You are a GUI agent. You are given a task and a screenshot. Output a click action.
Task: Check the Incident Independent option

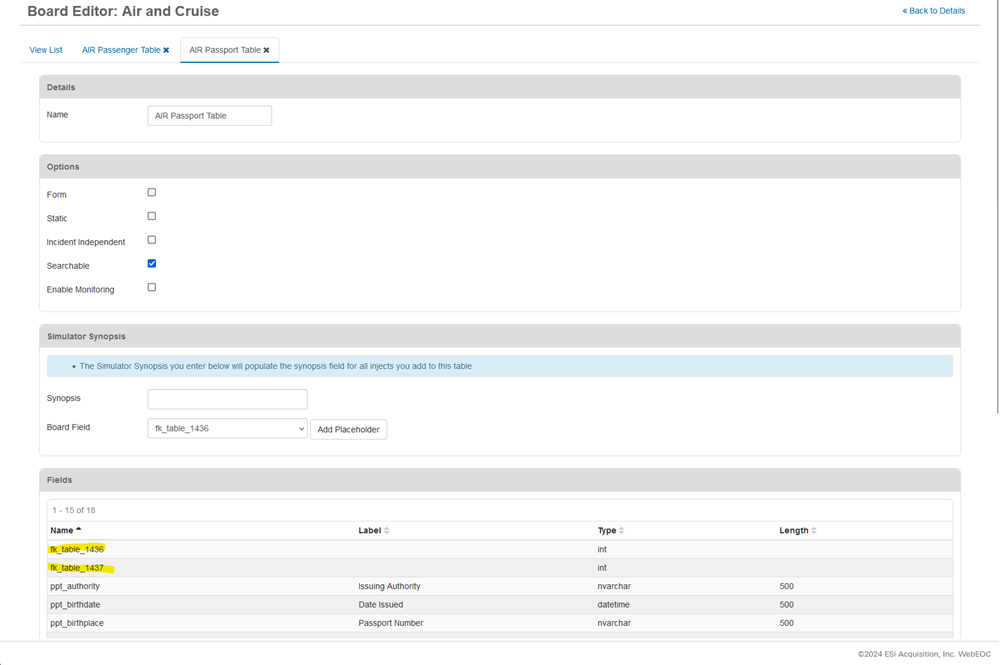click(151, 239)
